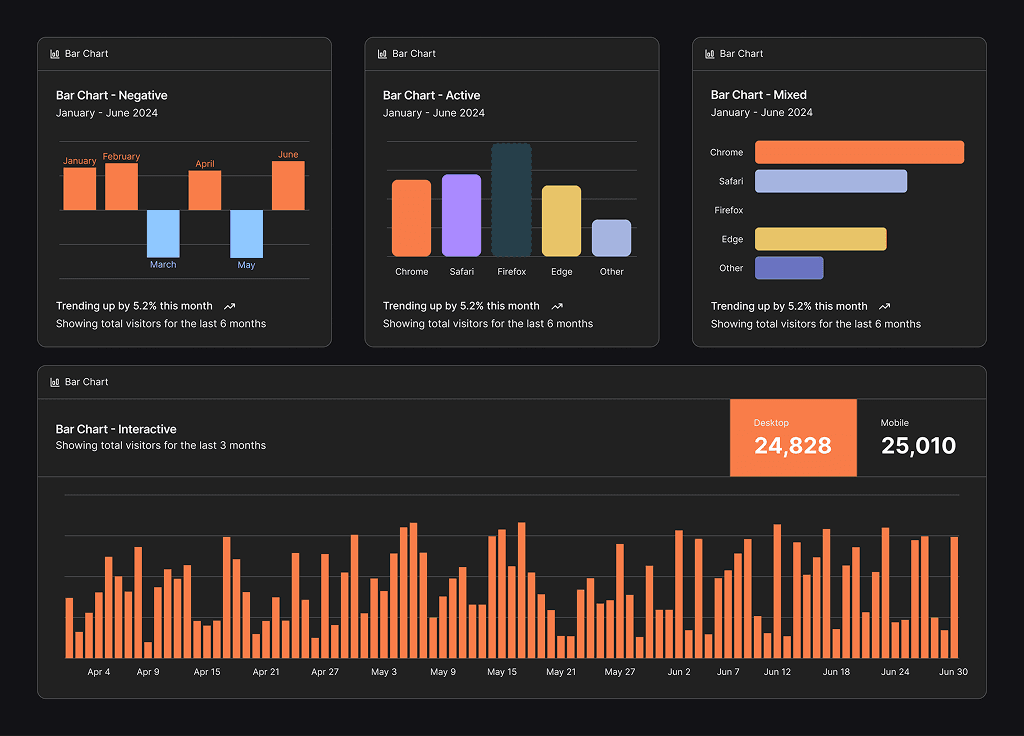
Task: Click the purple Safari bar in the Active chart
Action: pyautogui.click(x=461, y=215)
